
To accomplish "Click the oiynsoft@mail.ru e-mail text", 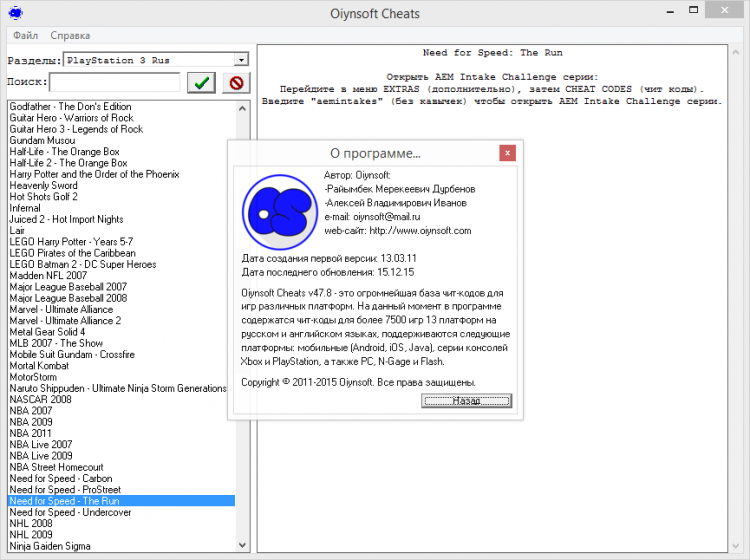I will 386,217.
